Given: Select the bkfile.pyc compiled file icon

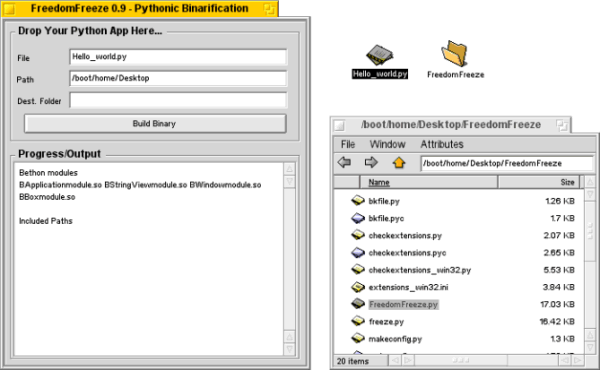Looking at the screenshot, I should [358, 218].
